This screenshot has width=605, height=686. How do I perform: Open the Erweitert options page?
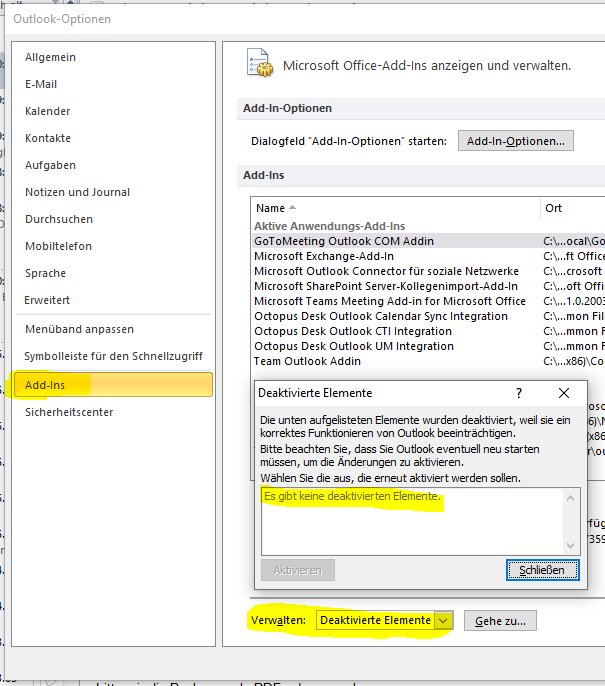click(x=47, y=300)
